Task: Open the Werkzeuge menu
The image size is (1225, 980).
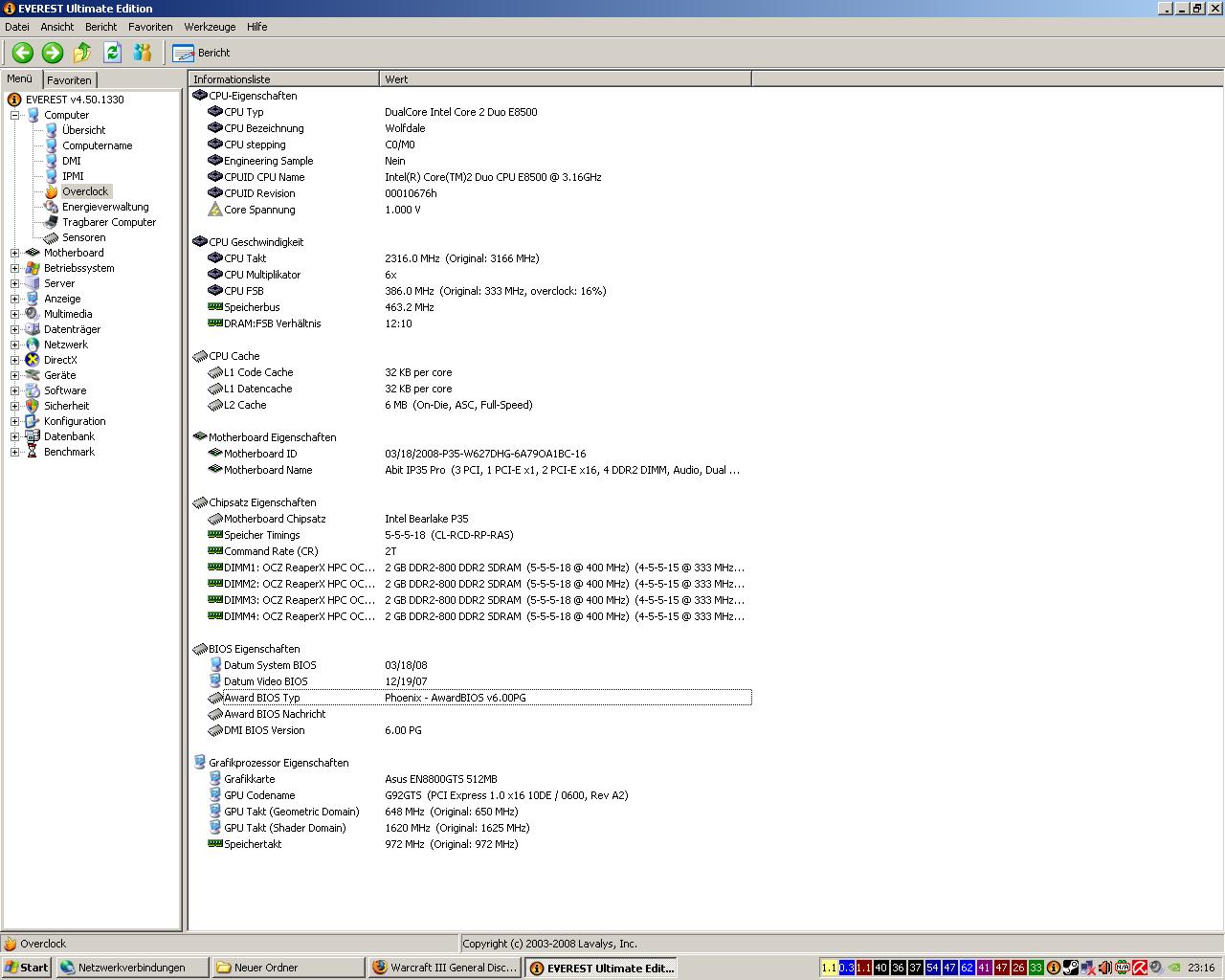Action: click(210, 27)
